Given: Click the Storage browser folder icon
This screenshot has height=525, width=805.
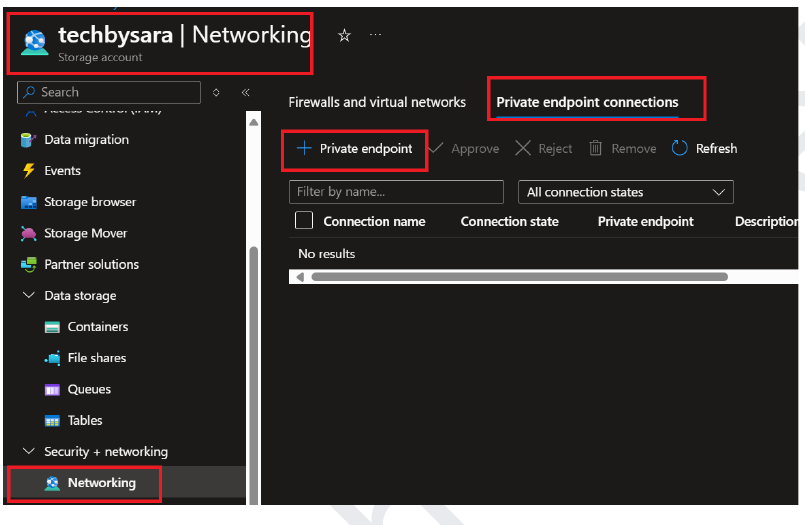Looking at the screenshot, I should (29, 202).
